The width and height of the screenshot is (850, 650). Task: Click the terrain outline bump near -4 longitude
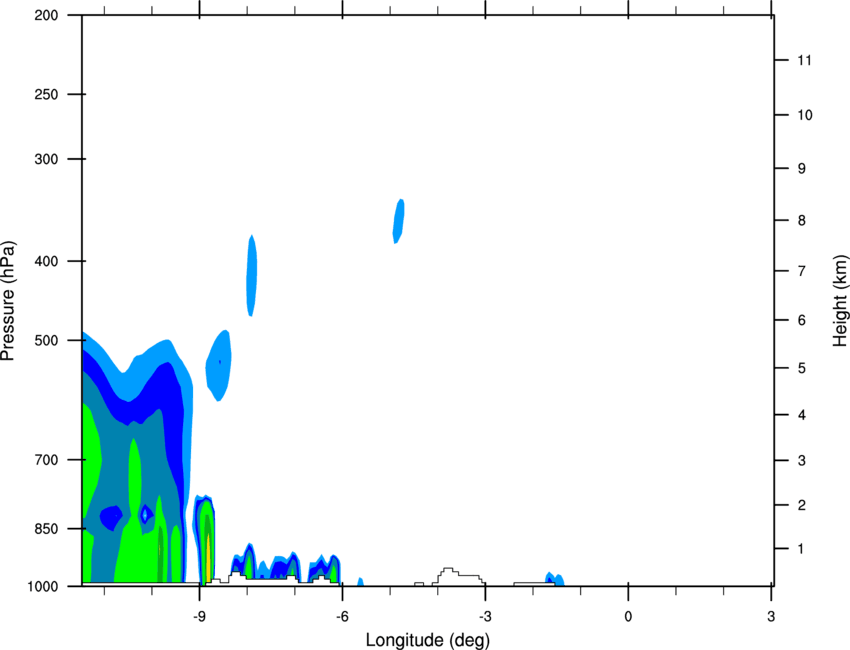point(458,576)
